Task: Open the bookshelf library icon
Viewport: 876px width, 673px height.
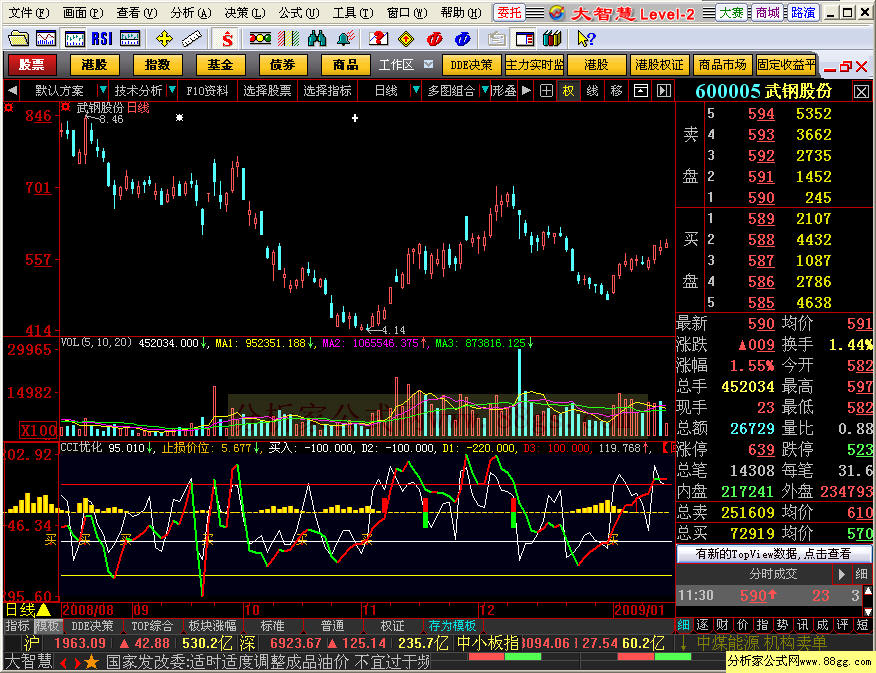Action: click(552, 39)
